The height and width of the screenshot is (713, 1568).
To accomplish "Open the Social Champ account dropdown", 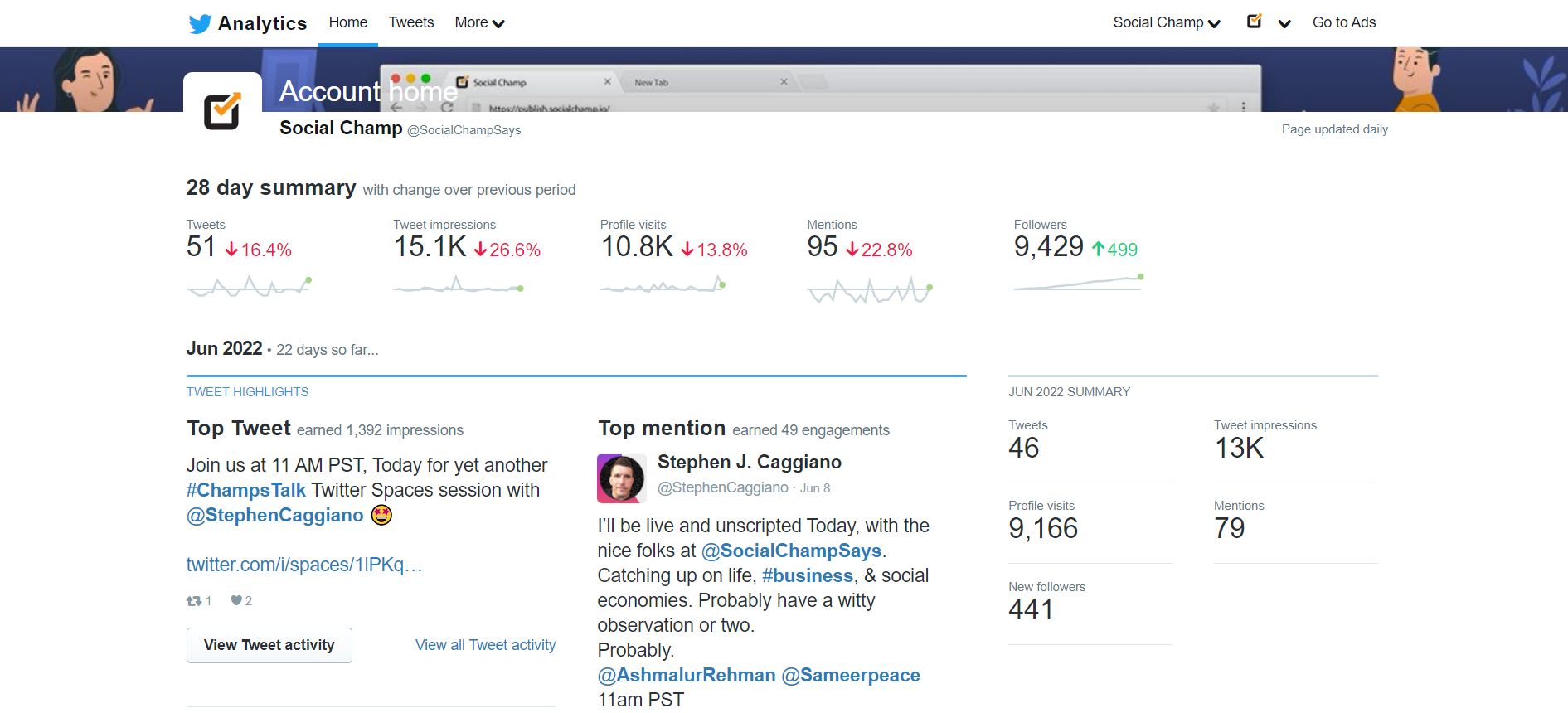I will pyautogui.click(x=1166, y=22).
